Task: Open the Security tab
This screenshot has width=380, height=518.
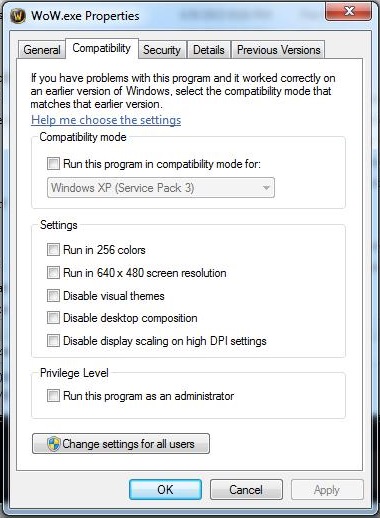Action: [x=162, y=50]
